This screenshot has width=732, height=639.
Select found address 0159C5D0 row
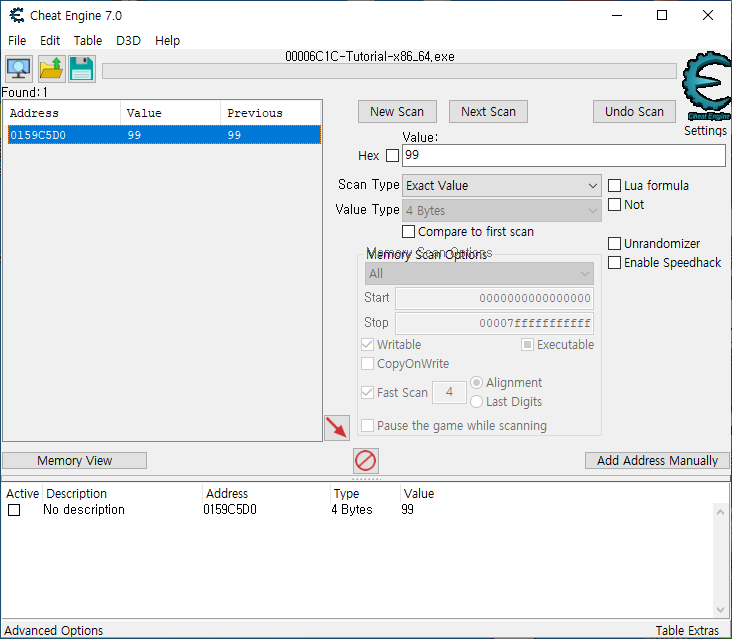coord(164,135)
